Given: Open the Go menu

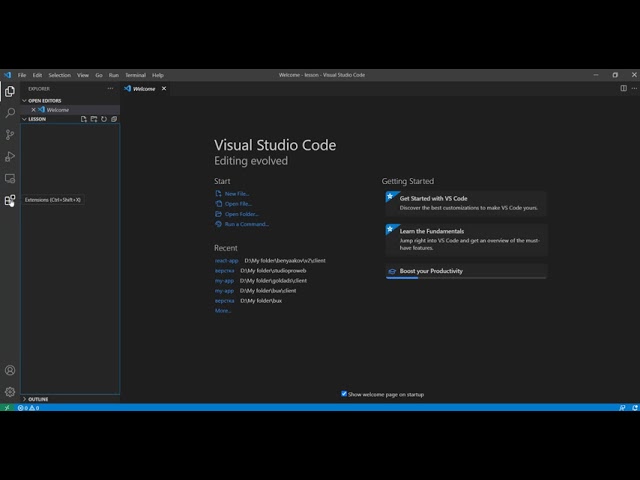Looking at the screenshot, I should (99, 75).
